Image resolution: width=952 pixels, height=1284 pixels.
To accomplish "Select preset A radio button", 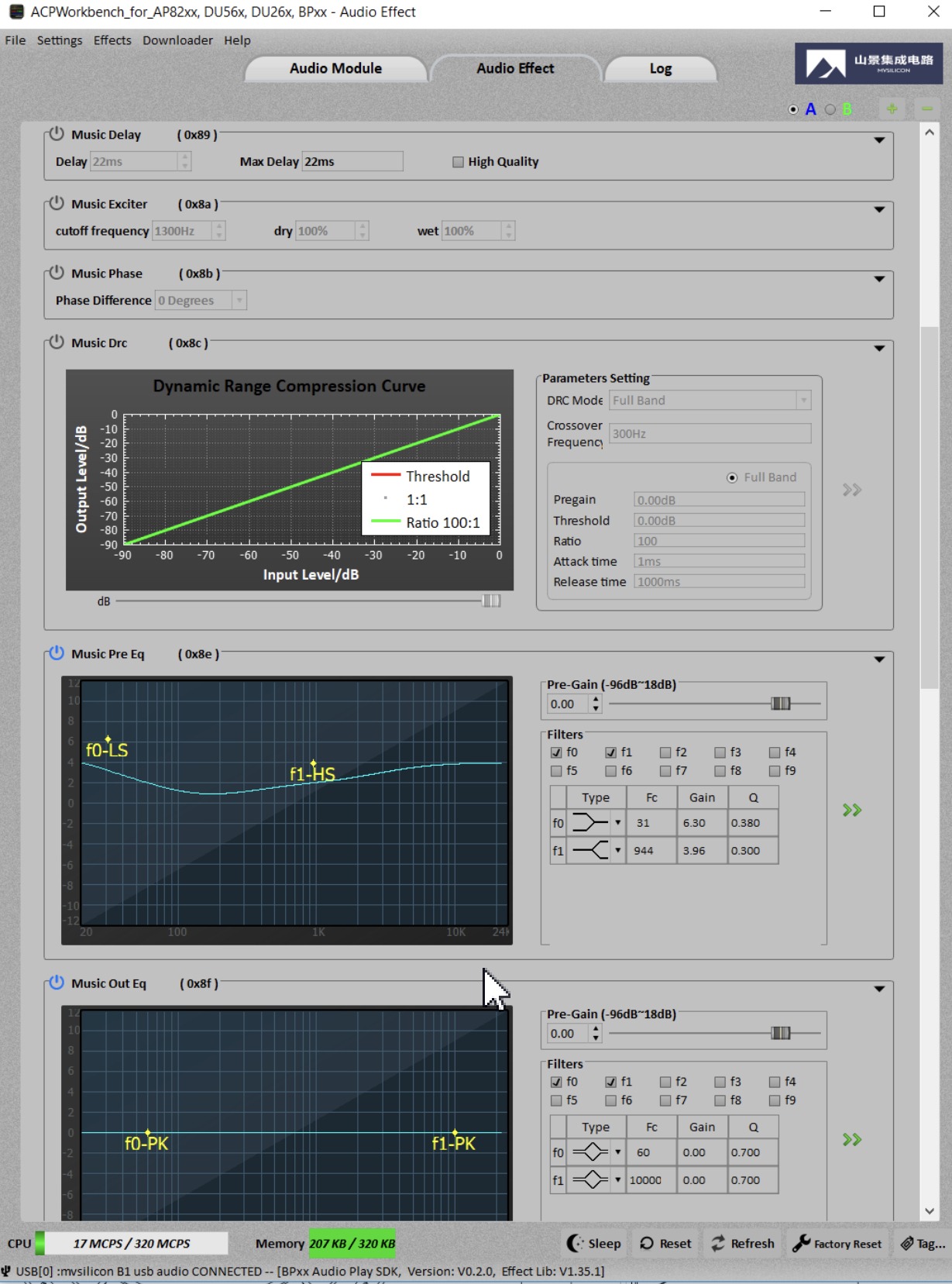I will tap(793, 109).
